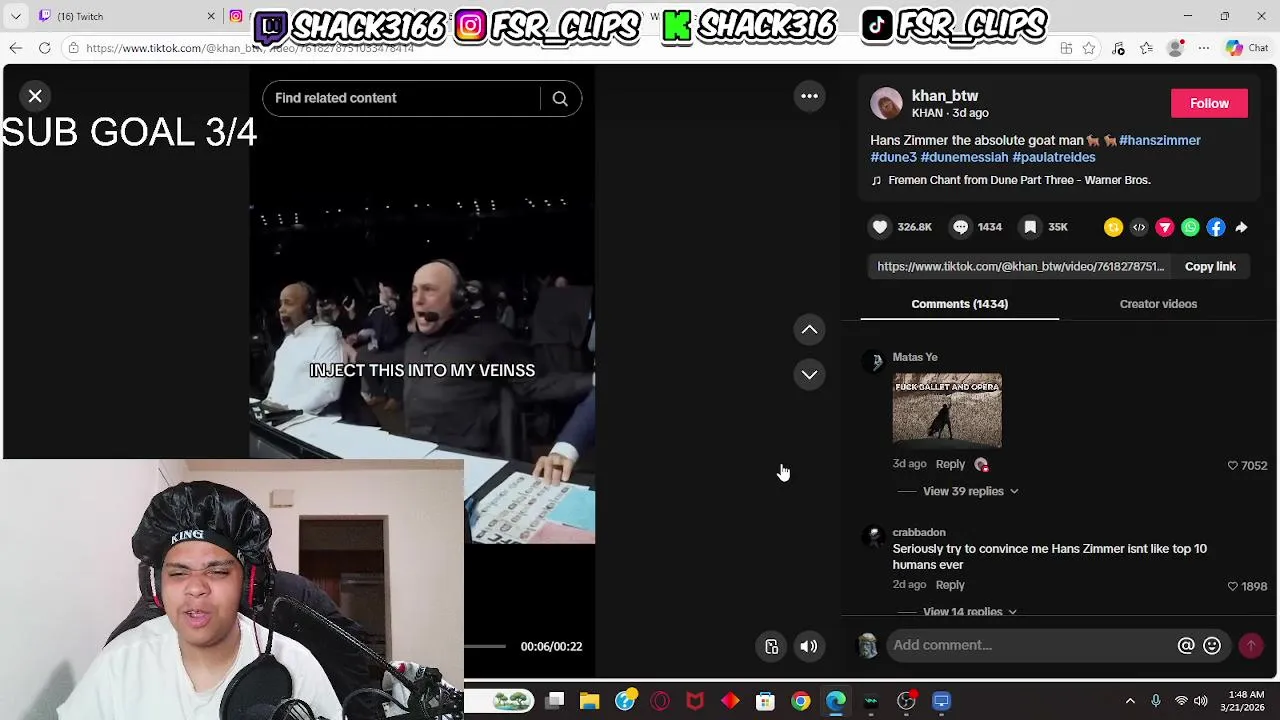Reply to crabbadon comment

tap(950, 585)
